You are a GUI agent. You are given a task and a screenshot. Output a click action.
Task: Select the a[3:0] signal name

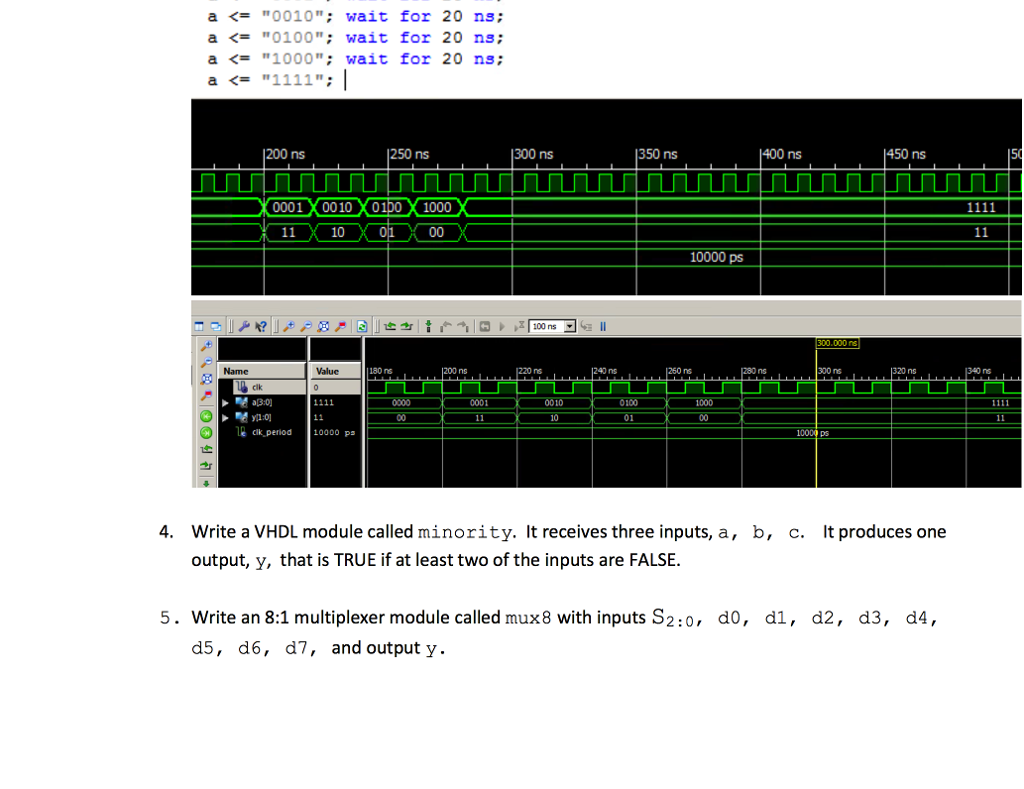click(x=262, y=402)
